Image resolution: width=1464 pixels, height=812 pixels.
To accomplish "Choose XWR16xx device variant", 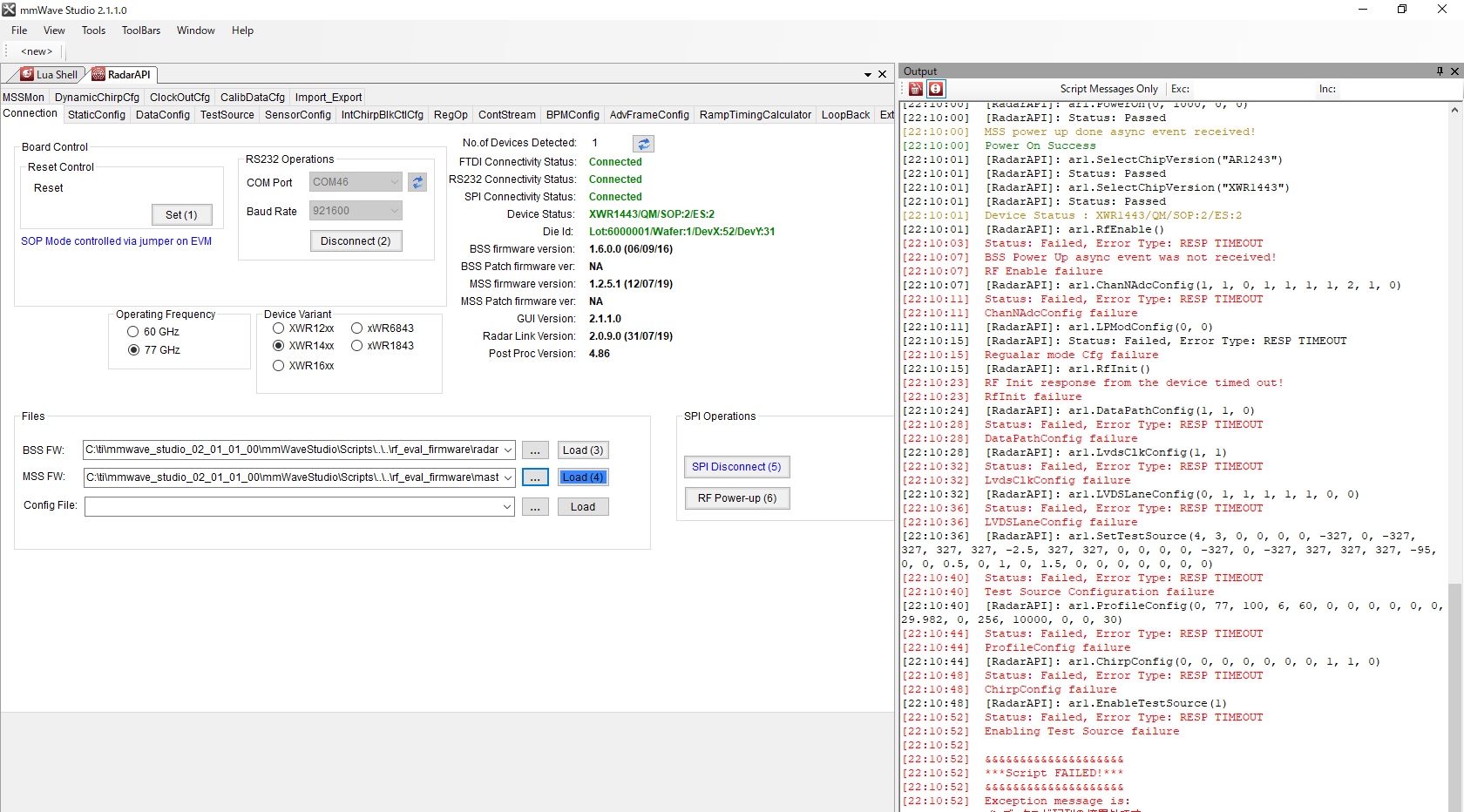I will click(279, 366).
